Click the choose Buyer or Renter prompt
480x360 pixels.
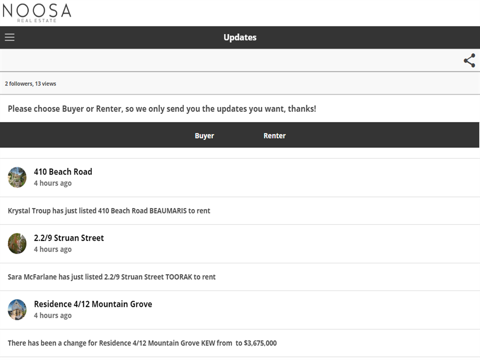pos(162,109)
